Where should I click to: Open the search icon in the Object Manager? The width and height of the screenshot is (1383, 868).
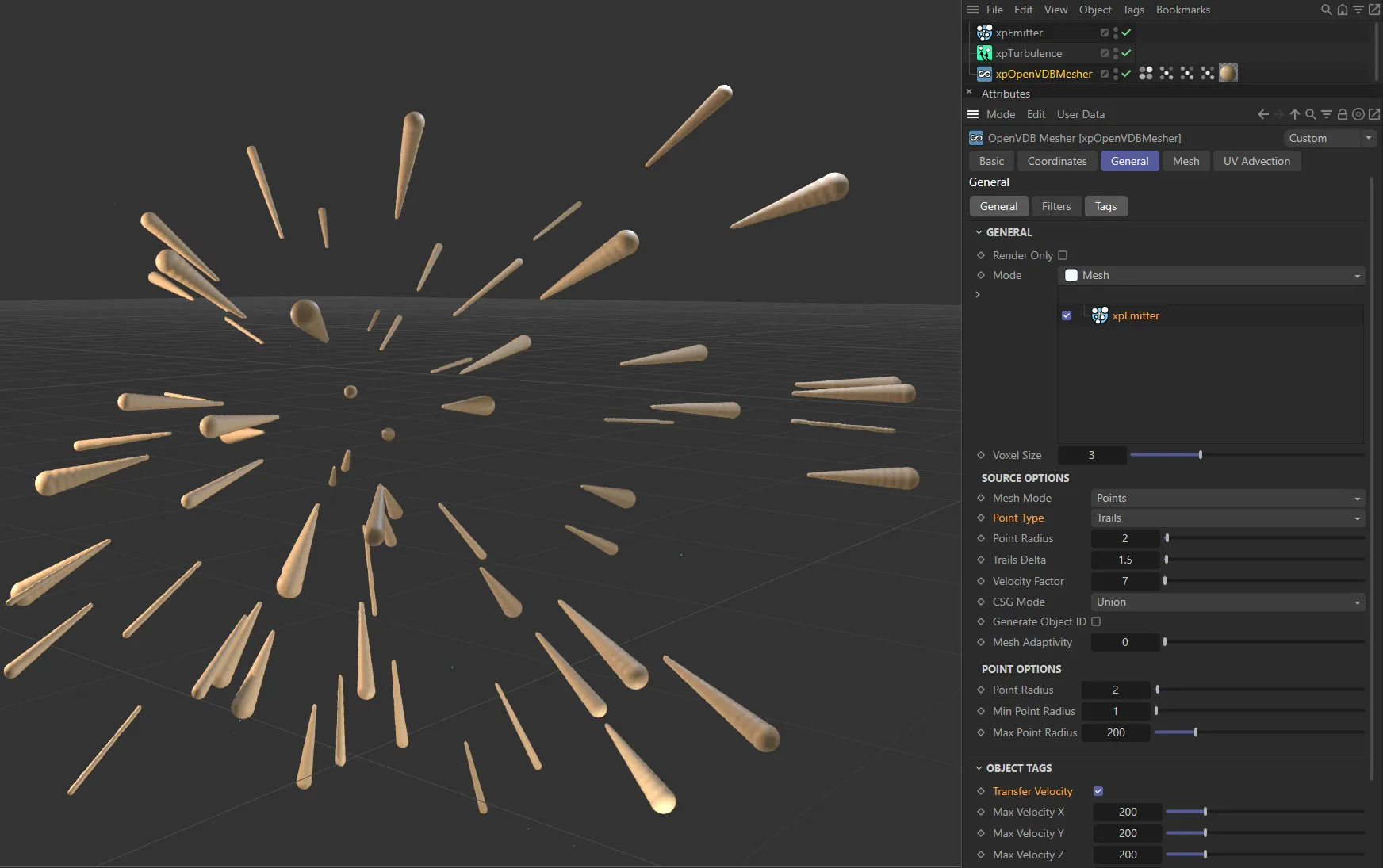pyautogui.click(x=1325, y=10)
